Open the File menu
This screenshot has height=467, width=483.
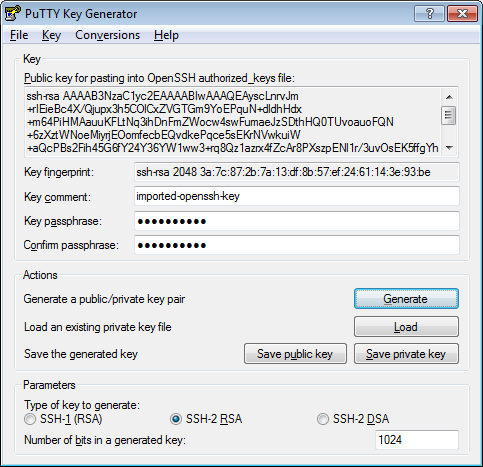tap(19, 35)
